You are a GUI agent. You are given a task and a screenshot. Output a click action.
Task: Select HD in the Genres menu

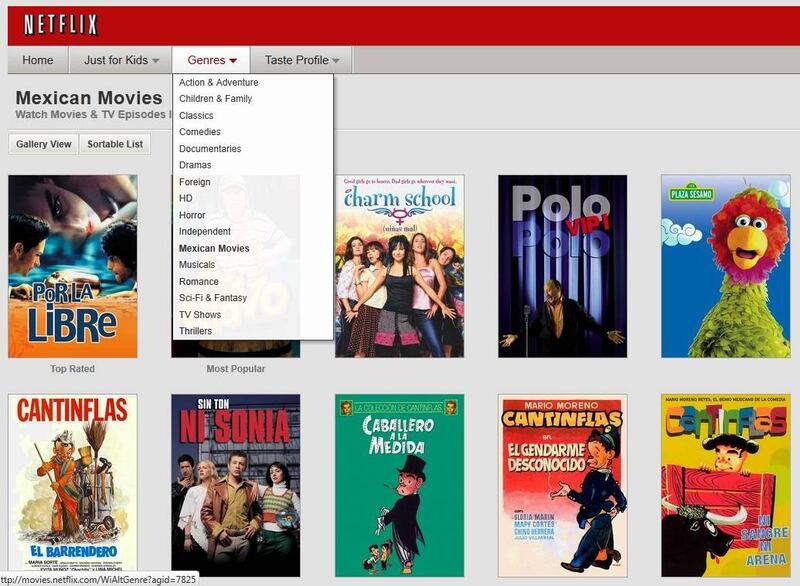click(x=186, y=198)
